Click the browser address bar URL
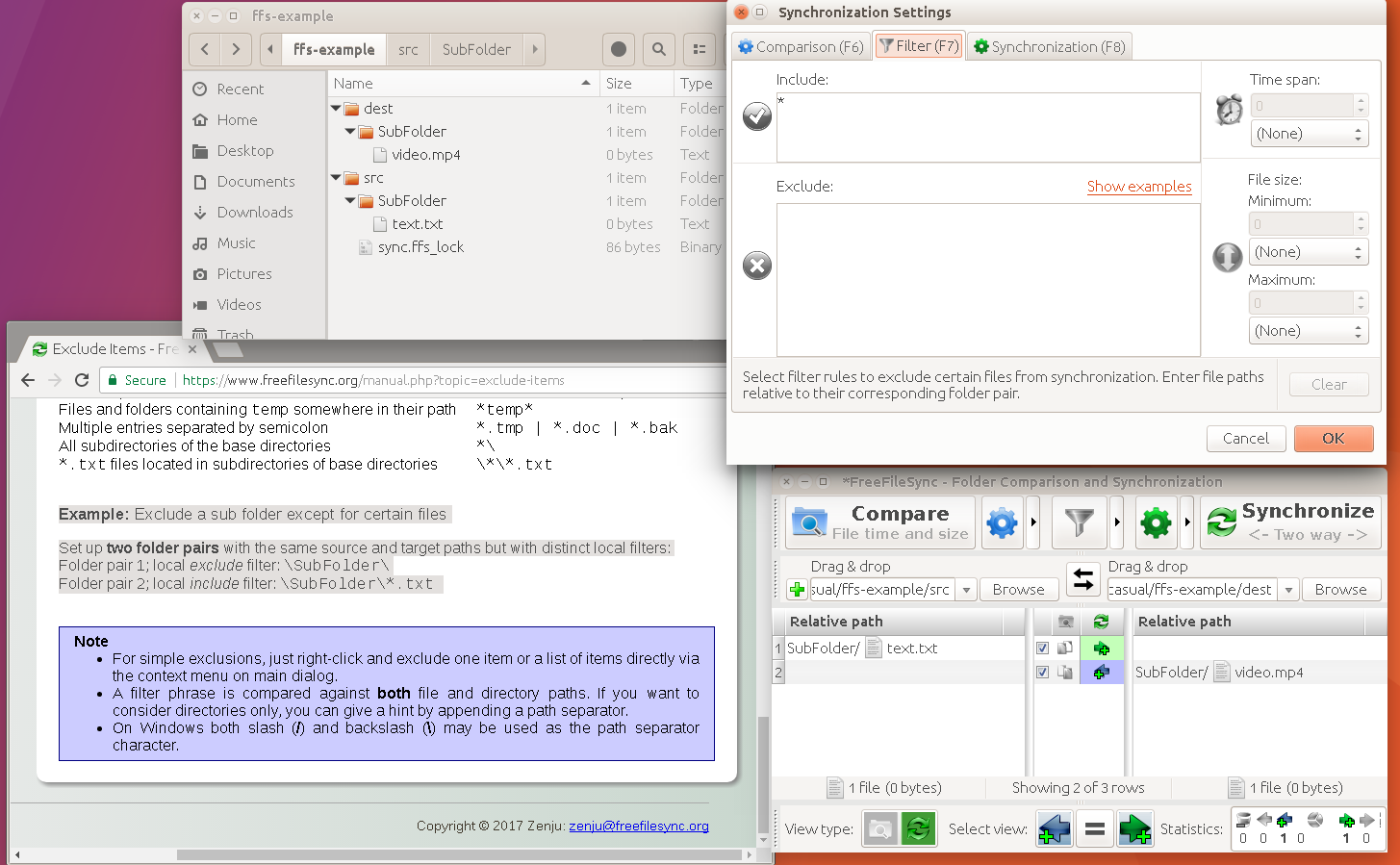The width and height of the screenshot is (1400, 865). (373, 380)
